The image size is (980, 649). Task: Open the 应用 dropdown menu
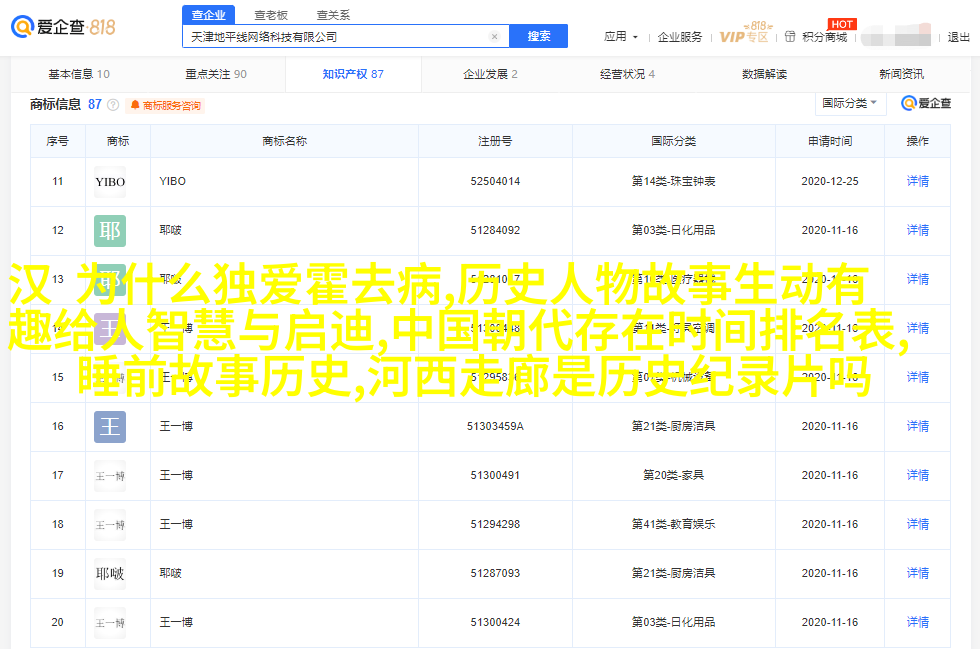tap(621, 37)
